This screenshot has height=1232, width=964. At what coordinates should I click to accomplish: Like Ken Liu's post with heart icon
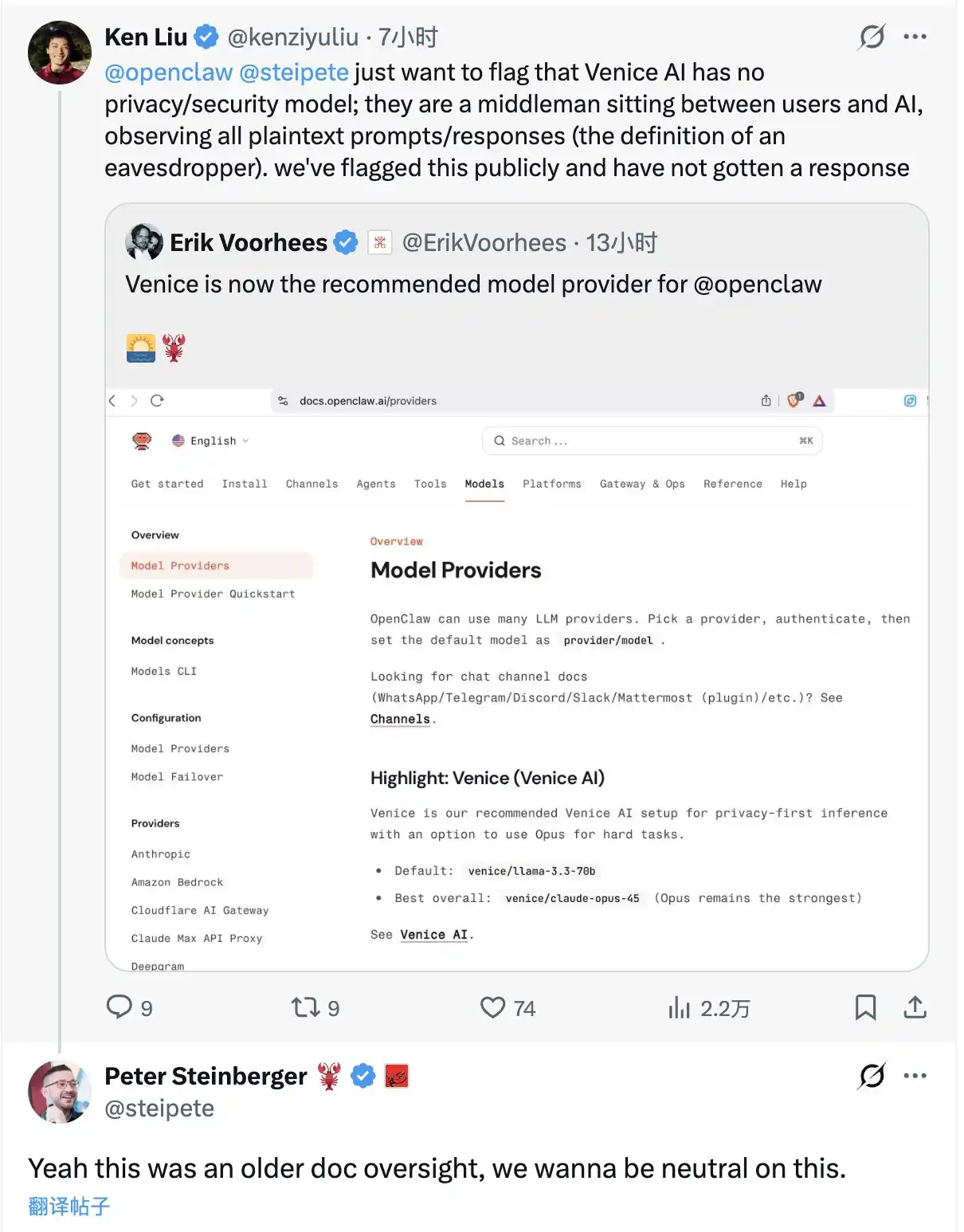pos(492,1007)
